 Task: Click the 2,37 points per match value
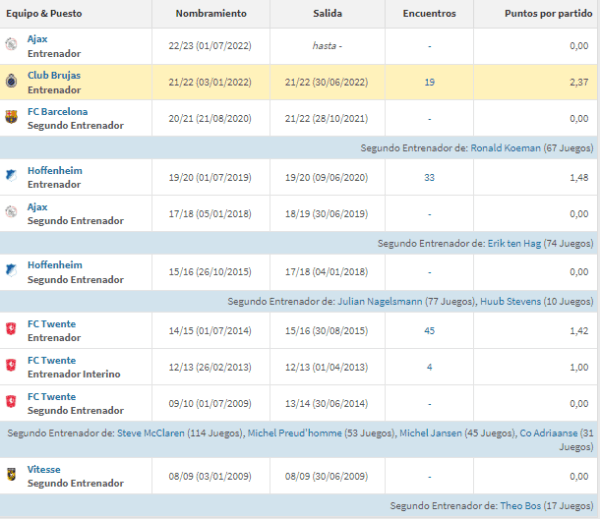tap(579, 82)
